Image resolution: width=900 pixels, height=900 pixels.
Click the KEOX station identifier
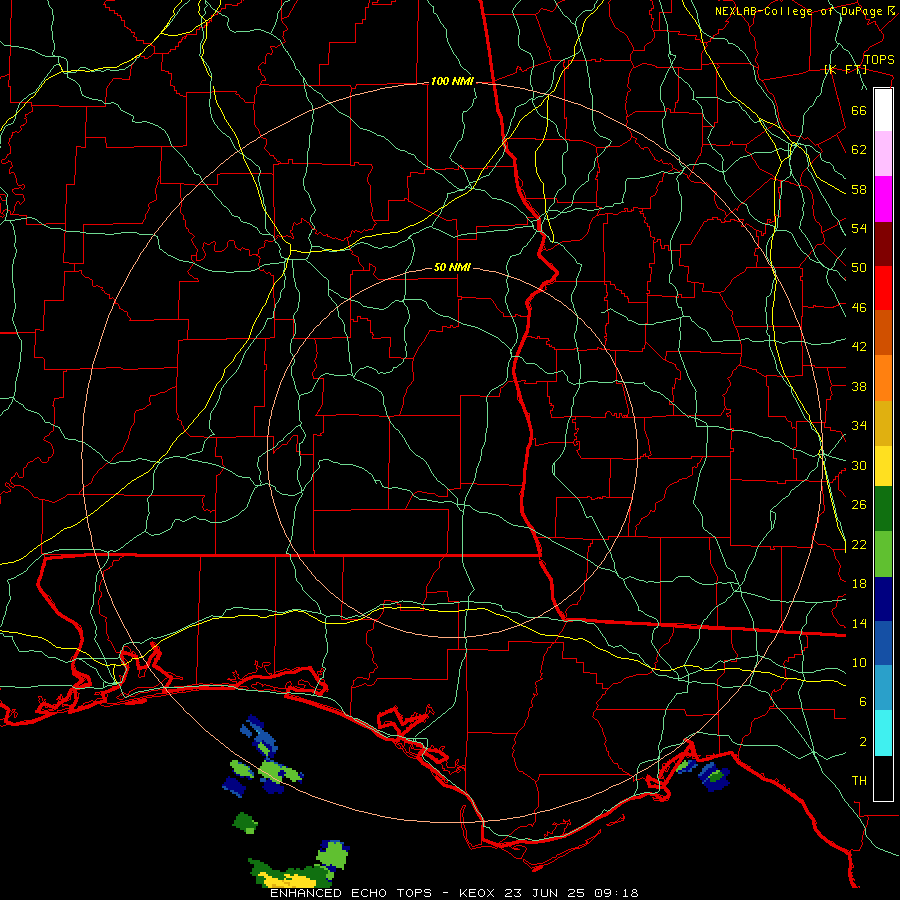pyautogui.click(x=478, y=893)
